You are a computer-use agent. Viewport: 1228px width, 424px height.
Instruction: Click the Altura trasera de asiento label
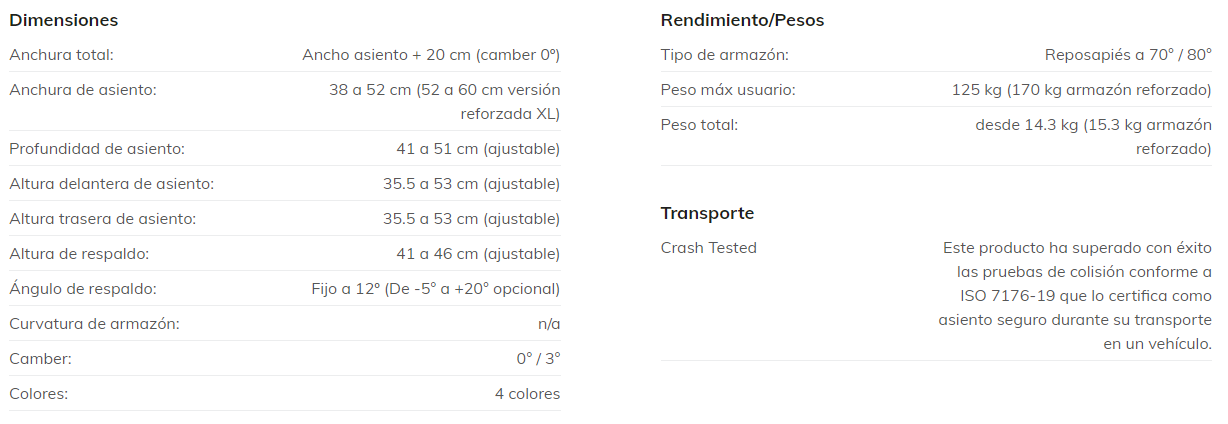(102, 219)
